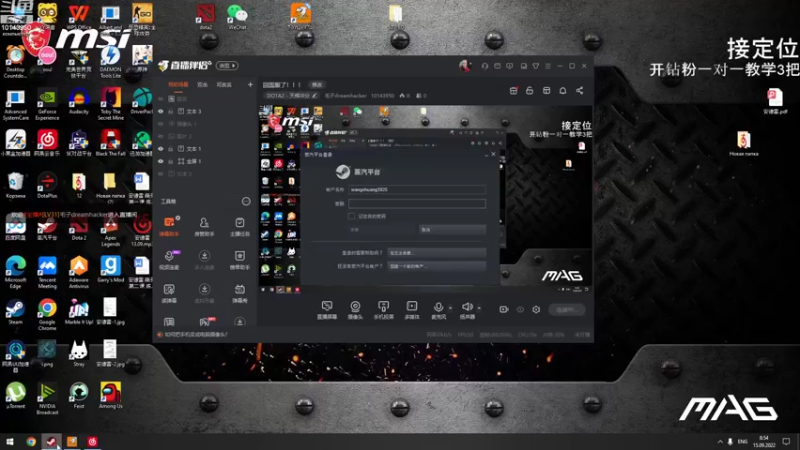This screenshot has height=450, width=800.
Task: Tick remember password checkbox in Steam preview
Action: point(352,216)
